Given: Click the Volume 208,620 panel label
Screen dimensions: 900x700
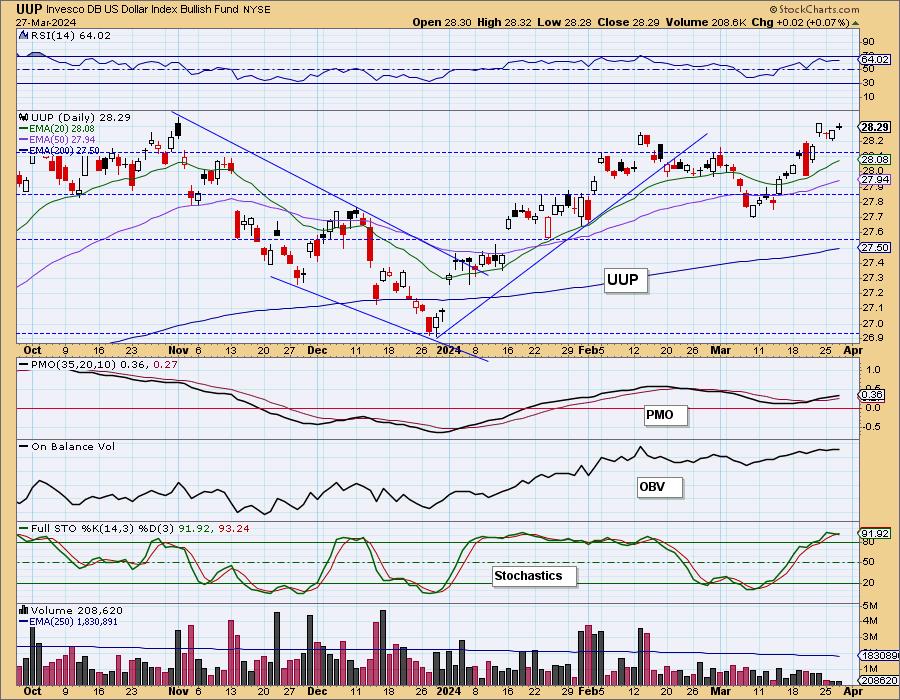Looking at the screenshot, I should coord(76,610).
